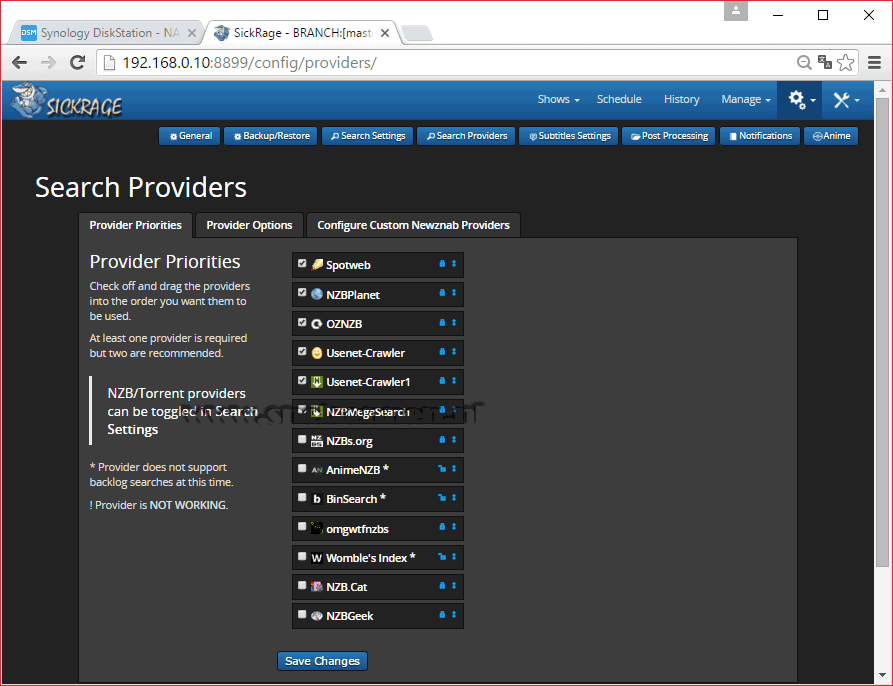Go to General config section
893x686 pixels.
click(x=190, y=136)
